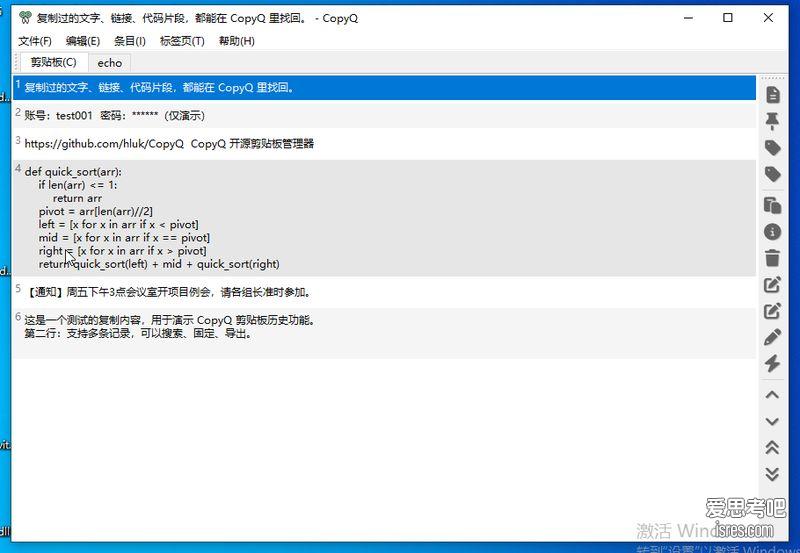
Task: Select item 1 '复制过的文字、链接、代码片段'
Action: (x=384, y=88)
